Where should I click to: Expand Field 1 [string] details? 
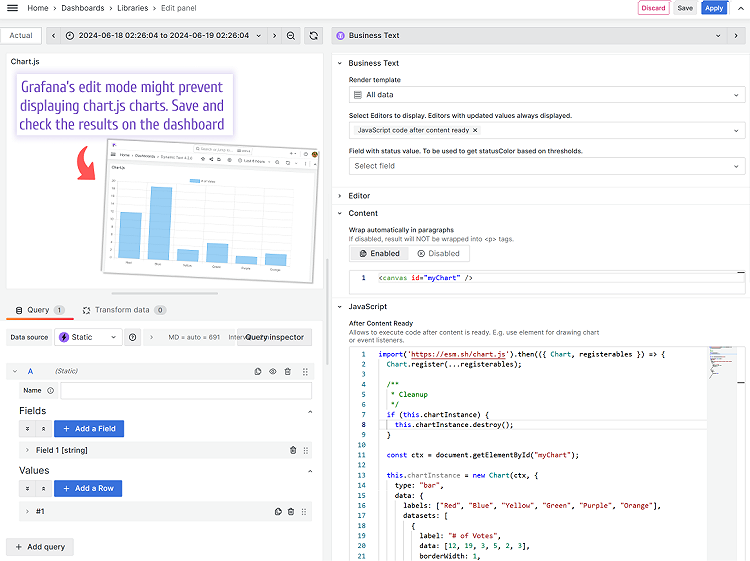pyautogui.click(x=27, y=450)
